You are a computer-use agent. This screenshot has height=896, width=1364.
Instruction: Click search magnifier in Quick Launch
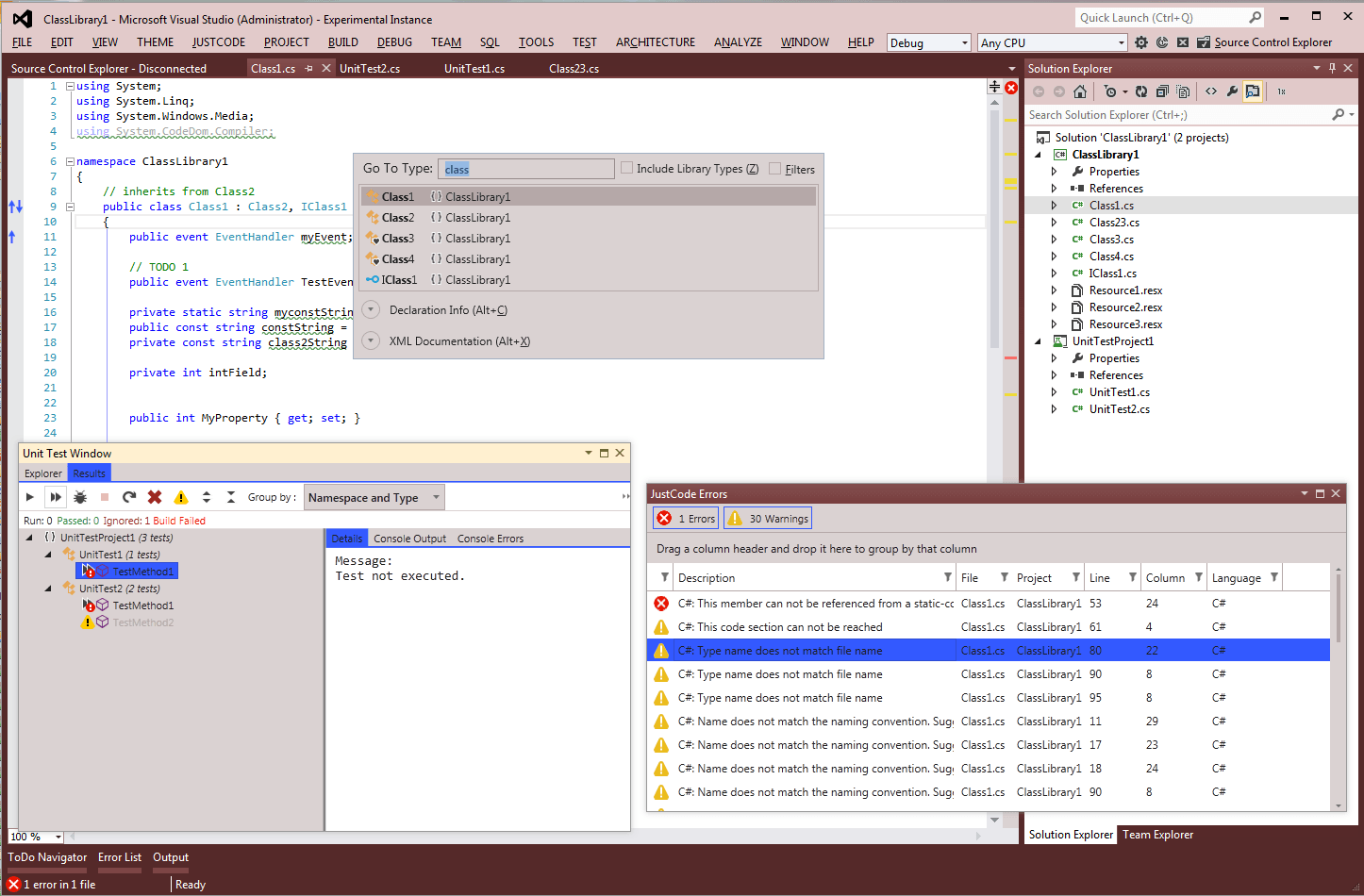pyautogui.click(x=1256, y=18)
